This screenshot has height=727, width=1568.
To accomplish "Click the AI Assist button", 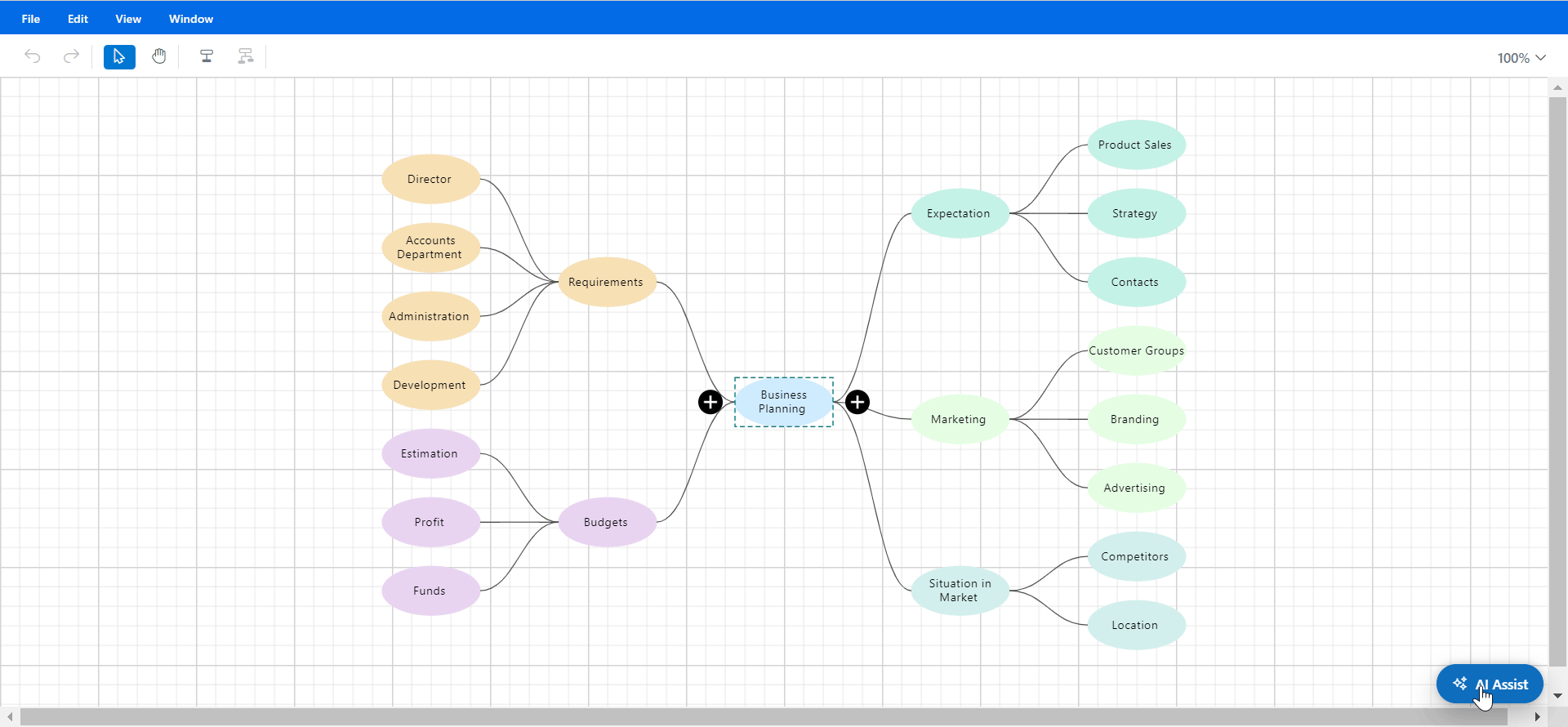I will (1490, 685).
